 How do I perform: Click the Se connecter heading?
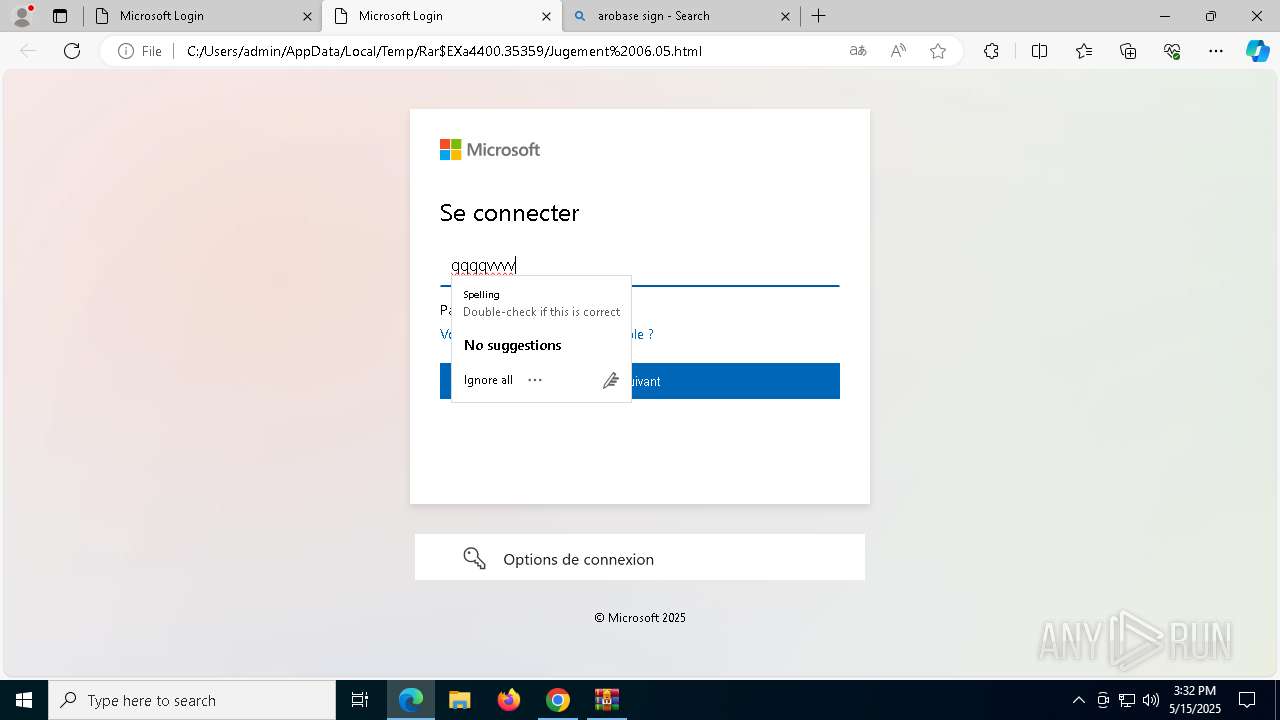pos(509,213)
